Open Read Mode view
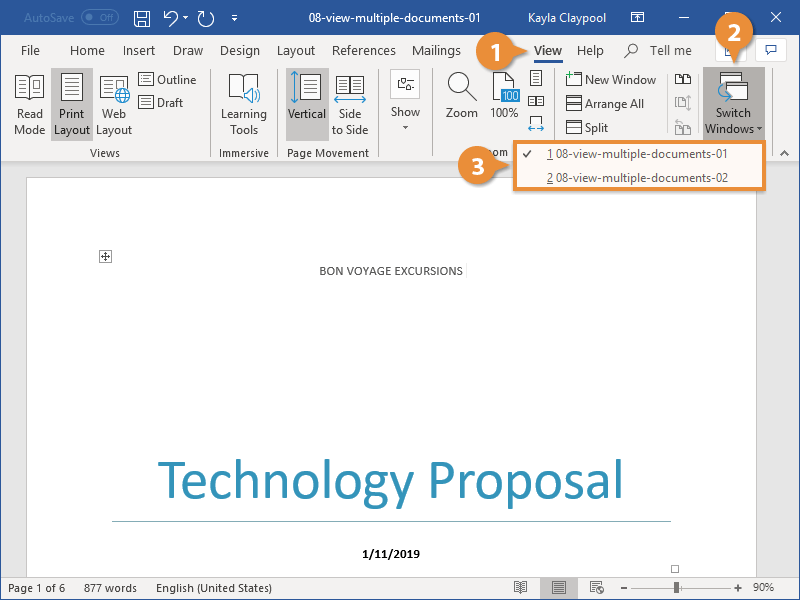 pos(30,104)
